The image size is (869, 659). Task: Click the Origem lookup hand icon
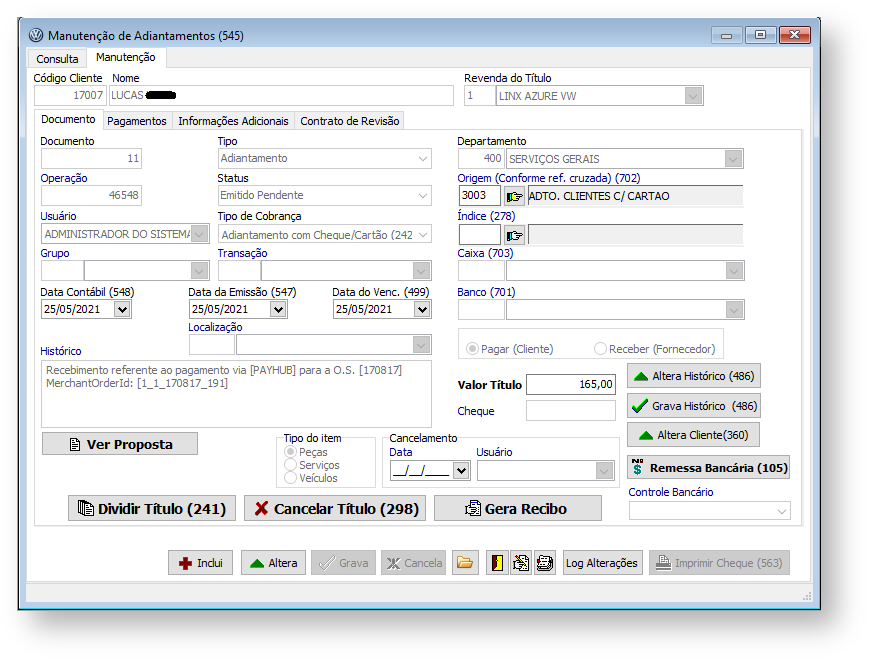pyautogui.click(x=514, y=196)
